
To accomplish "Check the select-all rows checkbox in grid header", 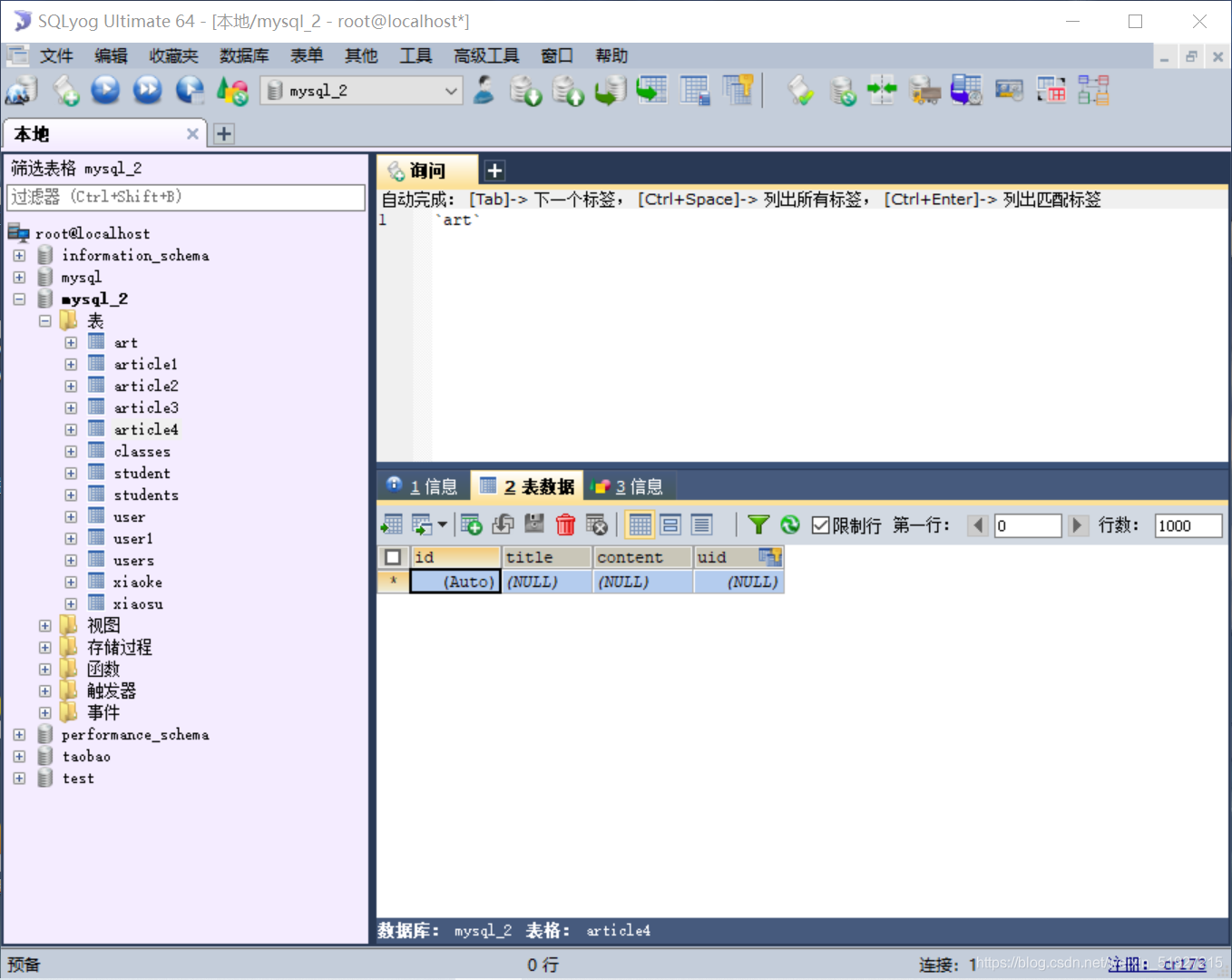I will pyautogui.click(x=393, y=557).
